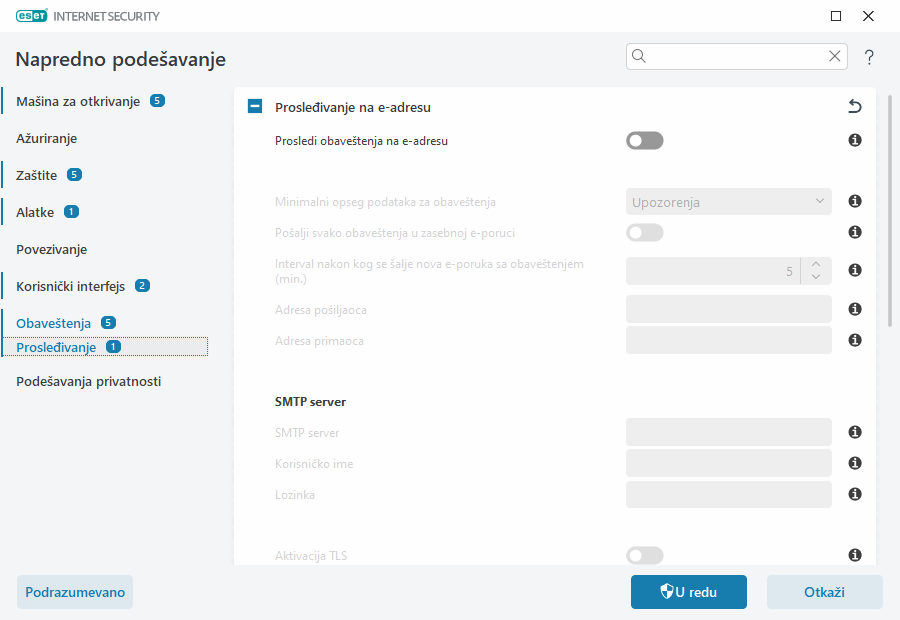Open the Upozorenja dropdown

pos(728,202)
